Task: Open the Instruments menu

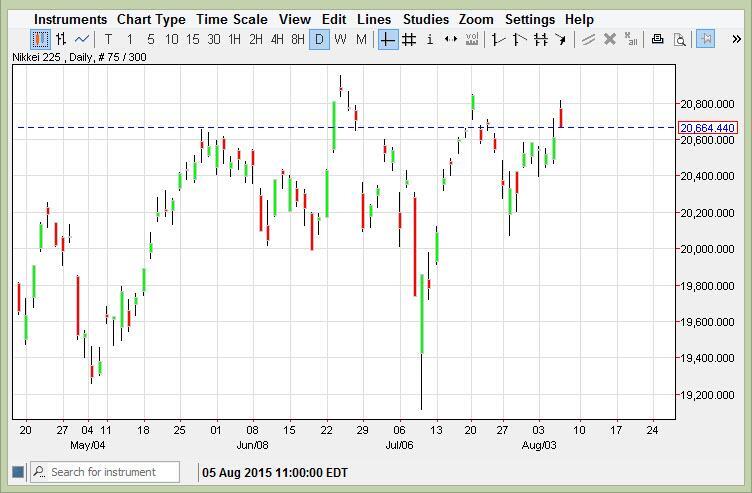Action: [x=70, y=19]
